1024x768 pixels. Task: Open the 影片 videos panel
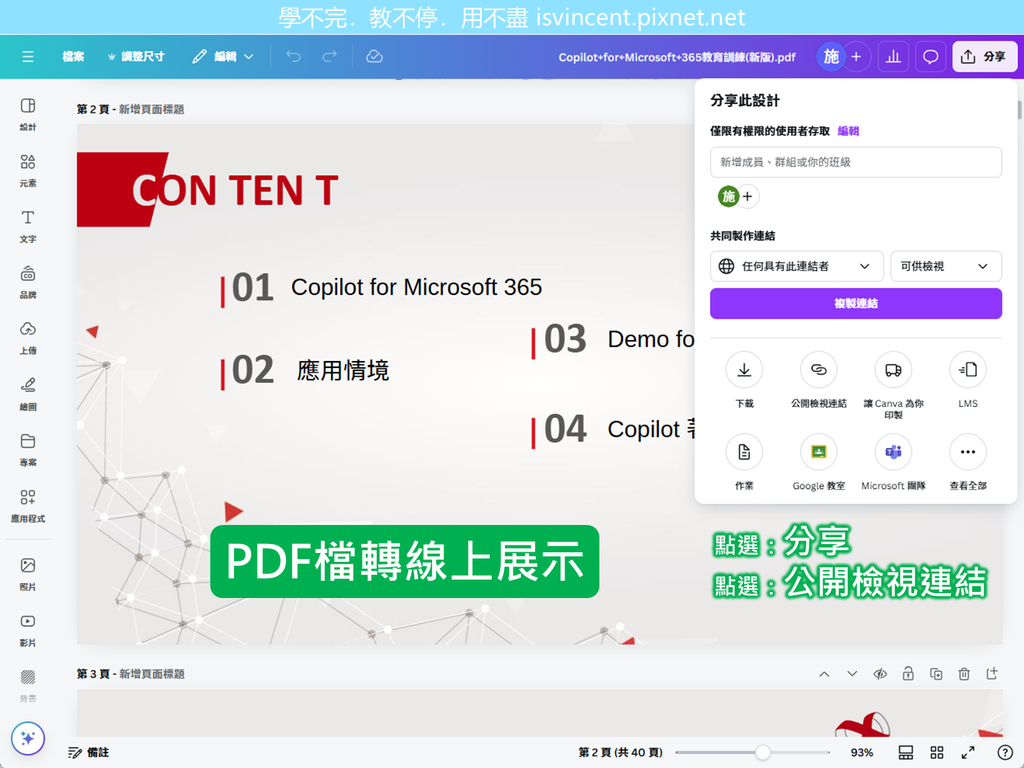[27, 630]
